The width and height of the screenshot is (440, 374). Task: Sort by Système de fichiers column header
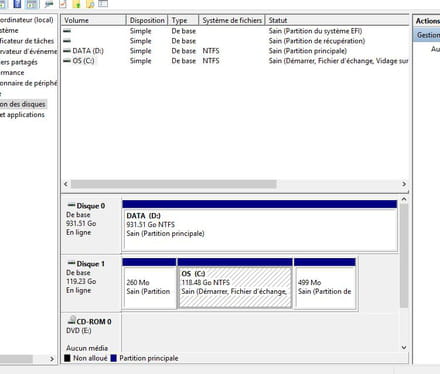pyautogui.click(x=232, y=20)
